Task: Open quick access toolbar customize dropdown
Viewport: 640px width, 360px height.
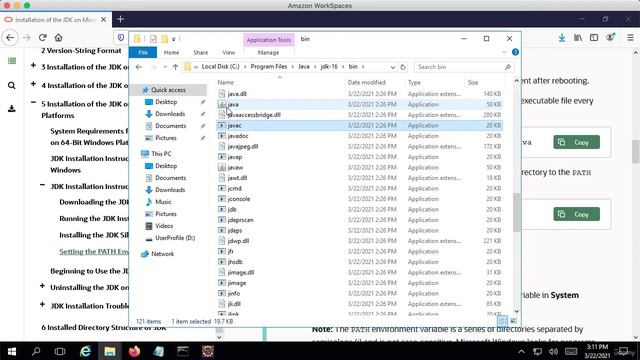Action: pos(174,39)
